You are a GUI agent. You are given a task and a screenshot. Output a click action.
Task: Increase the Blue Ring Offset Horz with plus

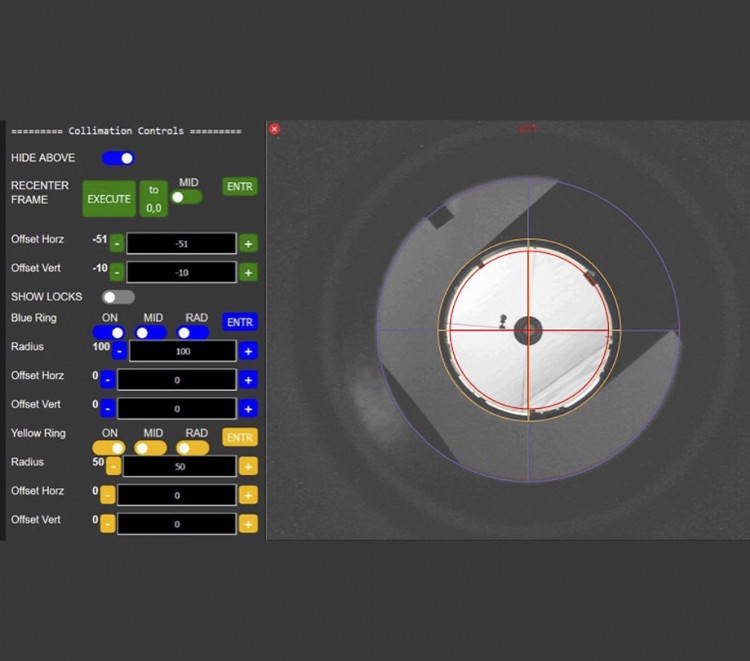[x=248, y=380]
